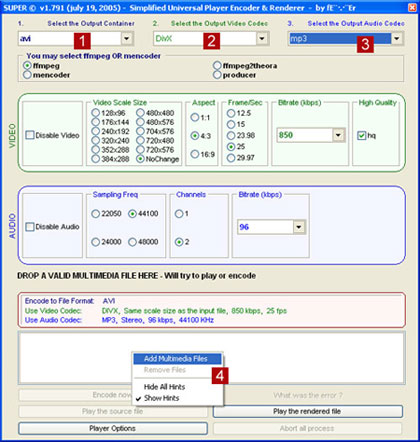Click the 'Encode to File Format:' summary line

(70, 301)
